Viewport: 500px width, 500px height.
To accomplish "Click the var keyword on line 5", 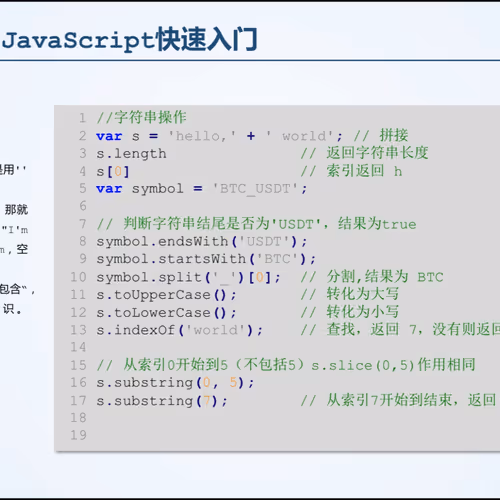I will tap(109, 189).
